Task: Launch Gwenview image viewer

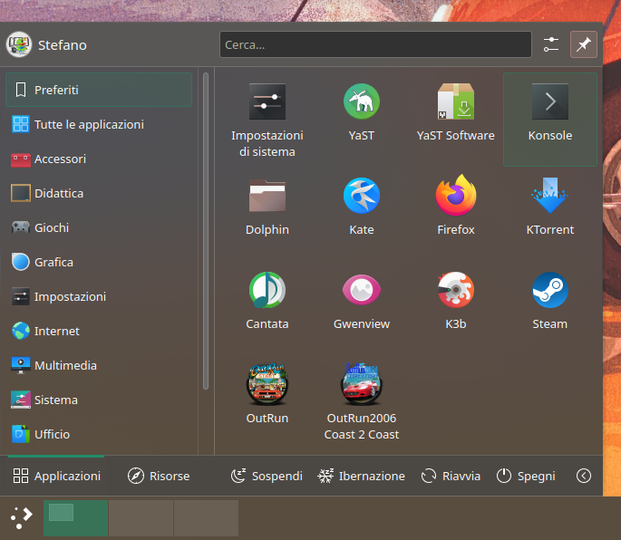Action: click(x=361, y=301)
